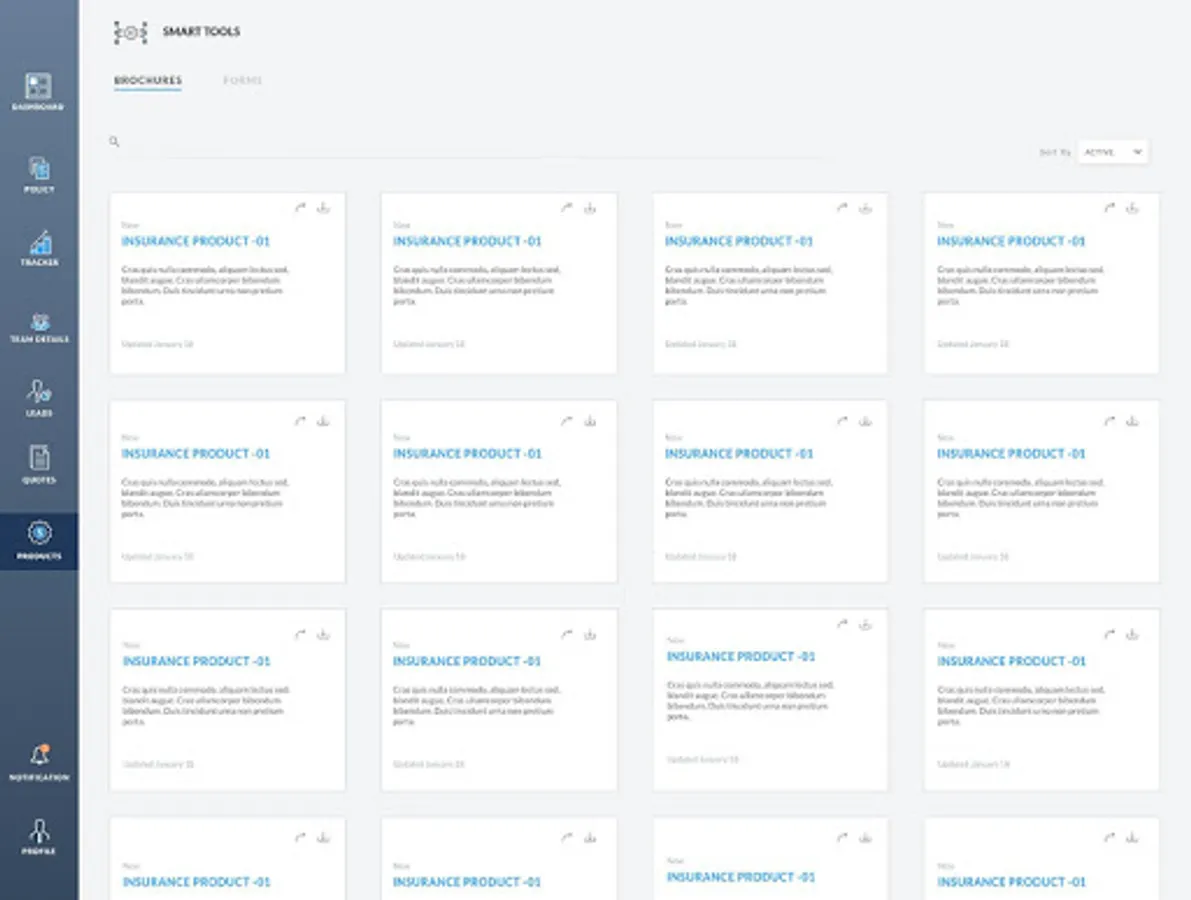This screenshot has height=900, width=1191.
Task: Open the Quotes sidebar item
Action: [39, 464]
